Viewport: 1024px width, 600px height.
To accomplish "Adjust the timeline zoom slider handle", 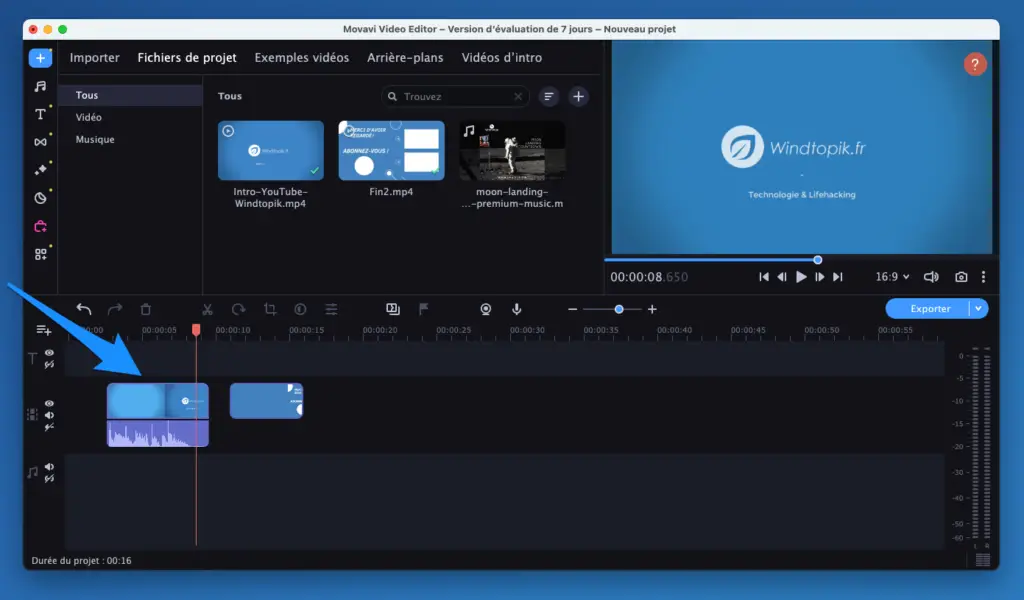I will 619,309.
